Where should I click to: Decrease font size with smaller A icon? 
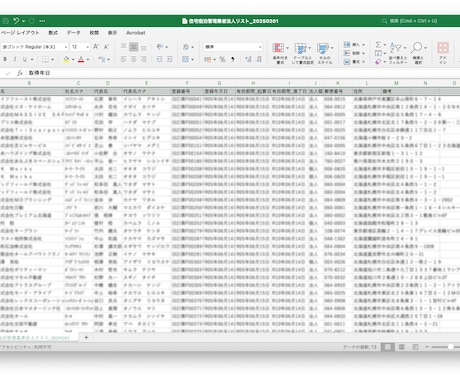tap(106, 47)
